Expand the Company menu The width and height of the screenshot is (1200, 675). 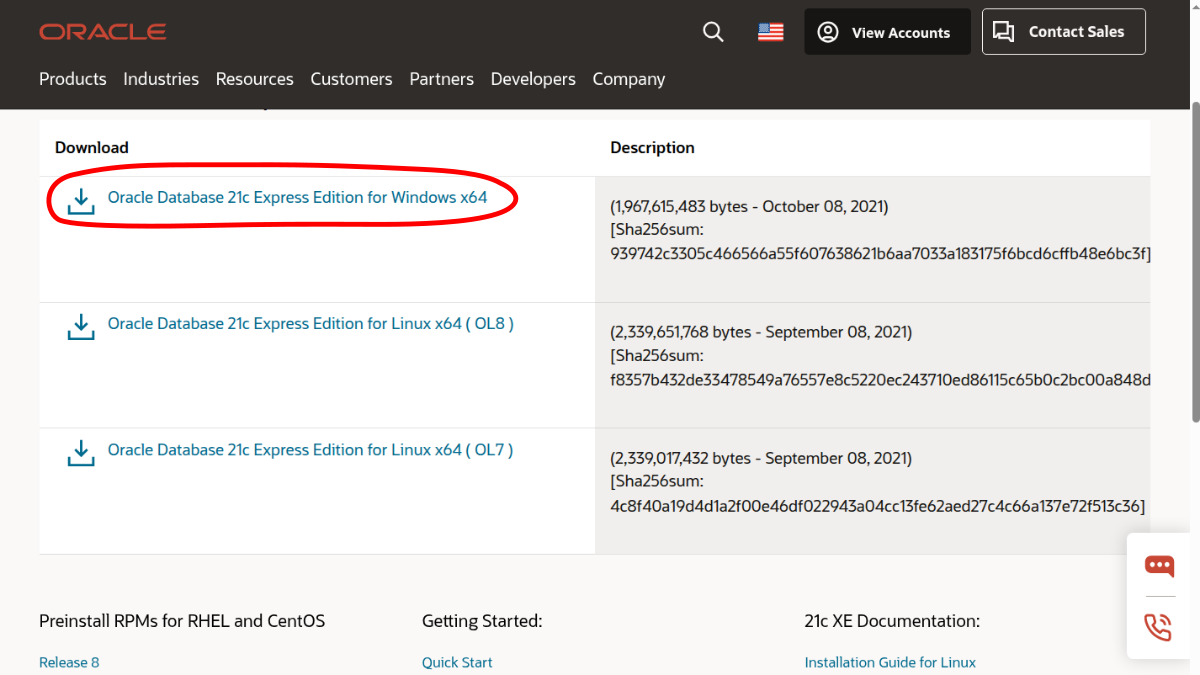pyautogui.click(x=628, y=79)
